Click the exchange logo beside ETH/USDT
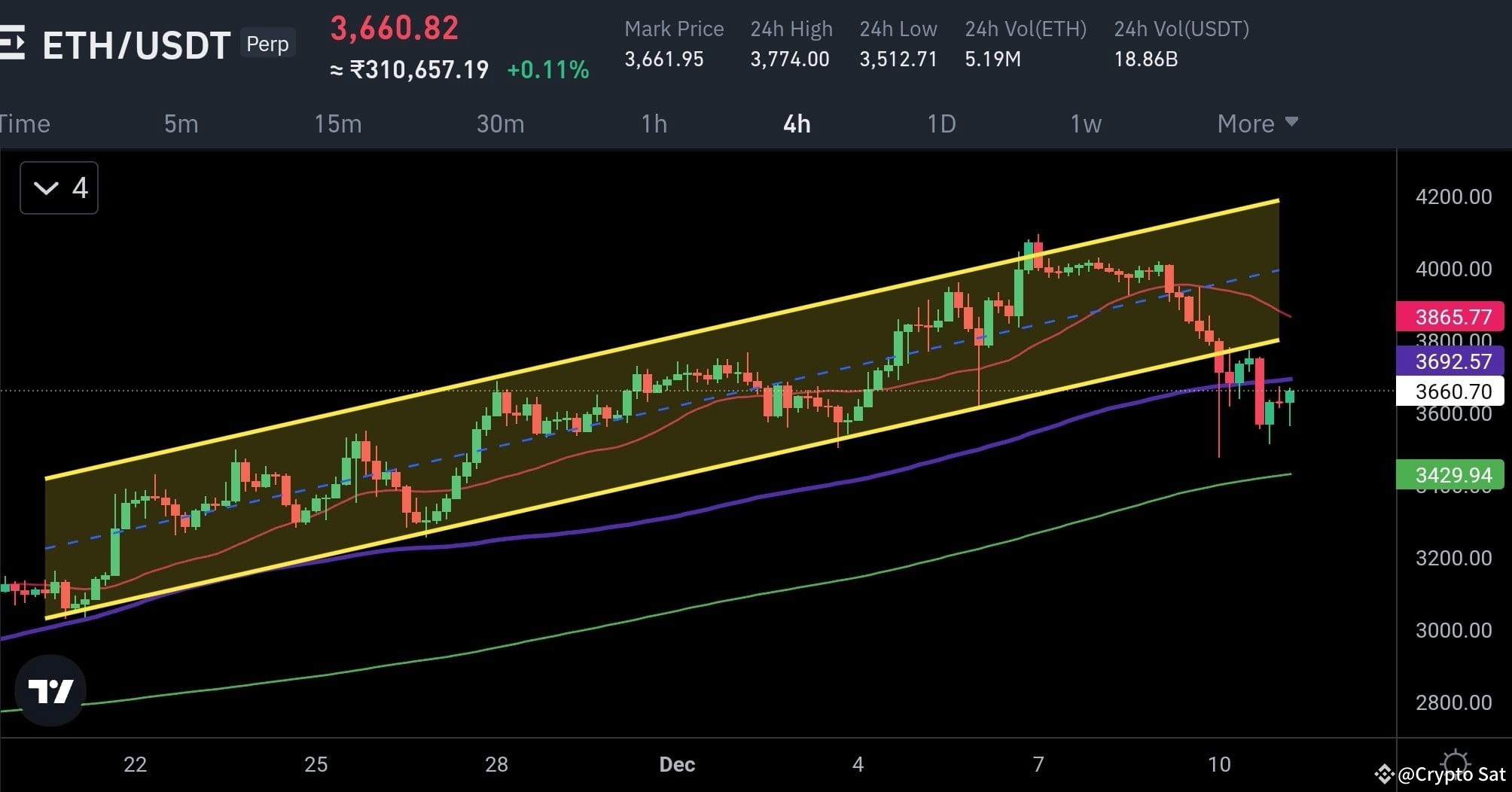 [14, 43]
